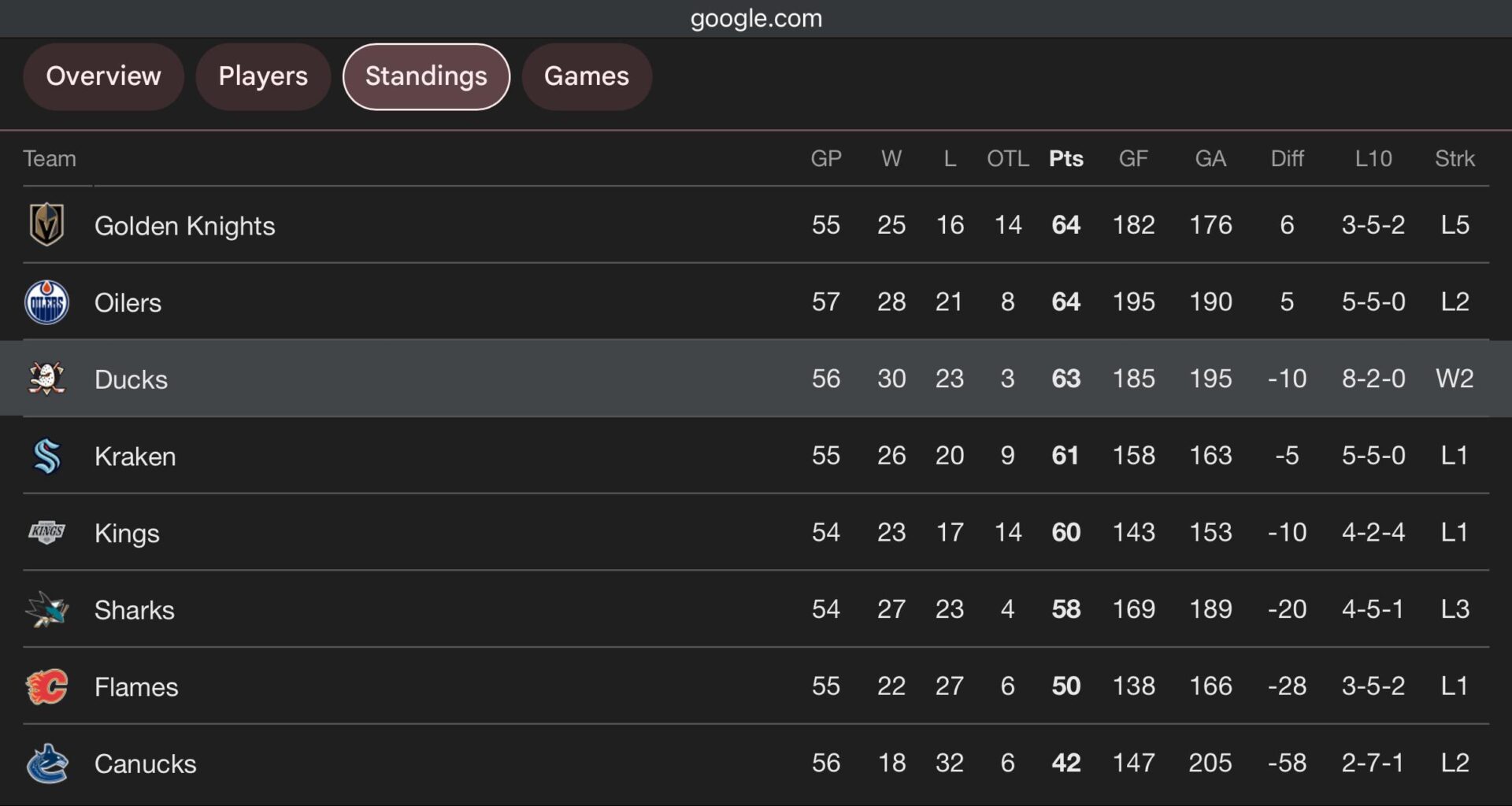The height and width of the screenshot is (806, 1512).
Task: Sort standings by the GP column
Action: click(826, 158)
